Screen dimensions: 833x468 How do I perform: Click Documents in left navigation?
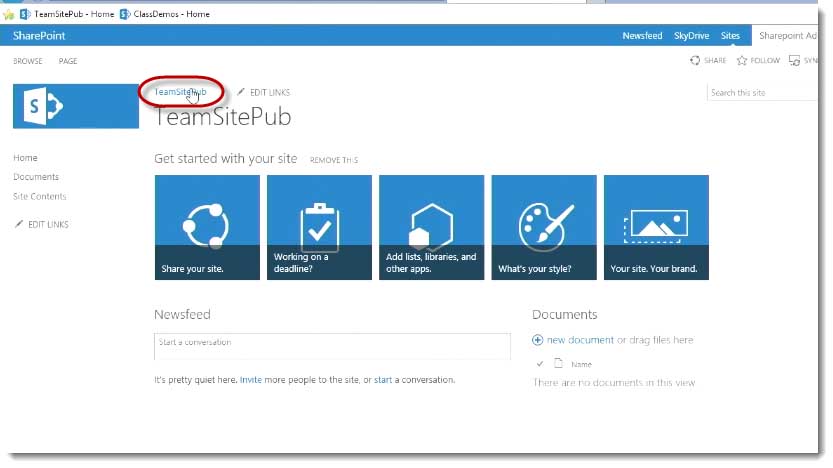tap(36, 177)
